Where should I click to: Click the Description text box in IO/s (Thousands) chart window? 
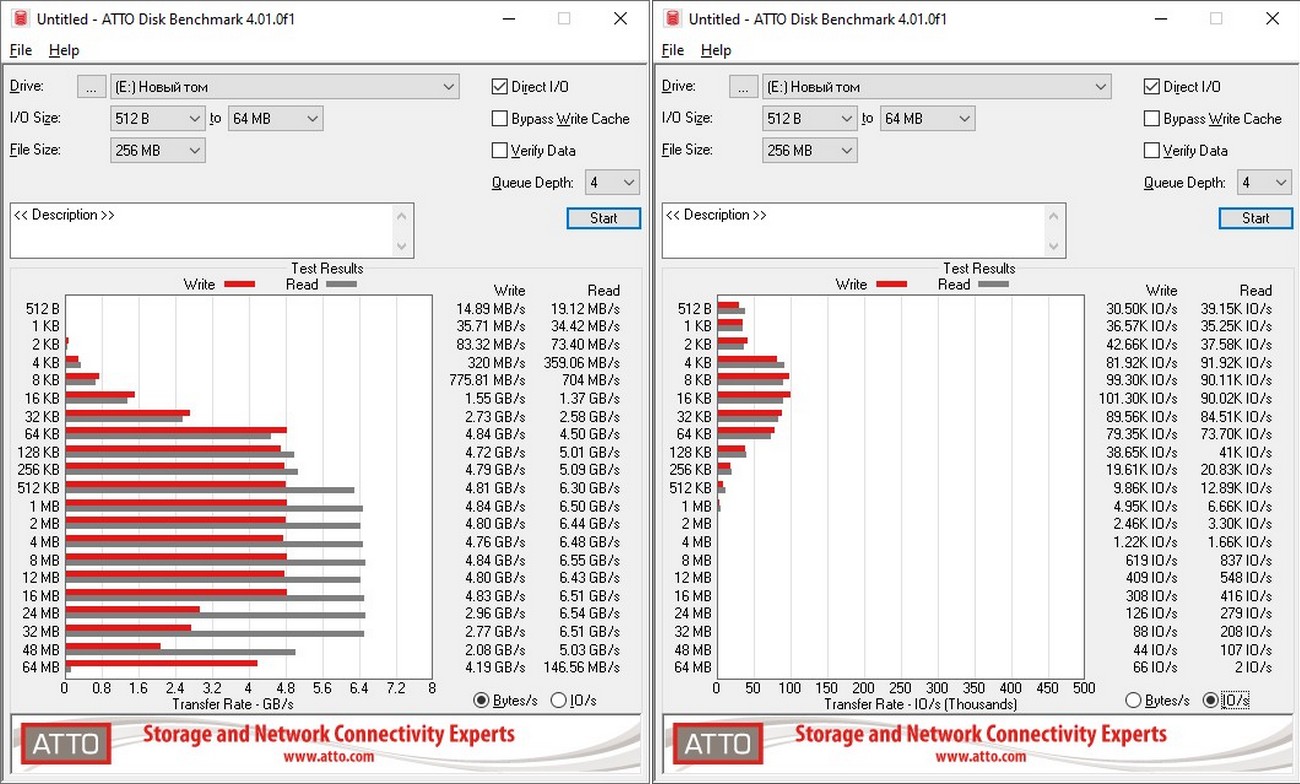point(854,230)
